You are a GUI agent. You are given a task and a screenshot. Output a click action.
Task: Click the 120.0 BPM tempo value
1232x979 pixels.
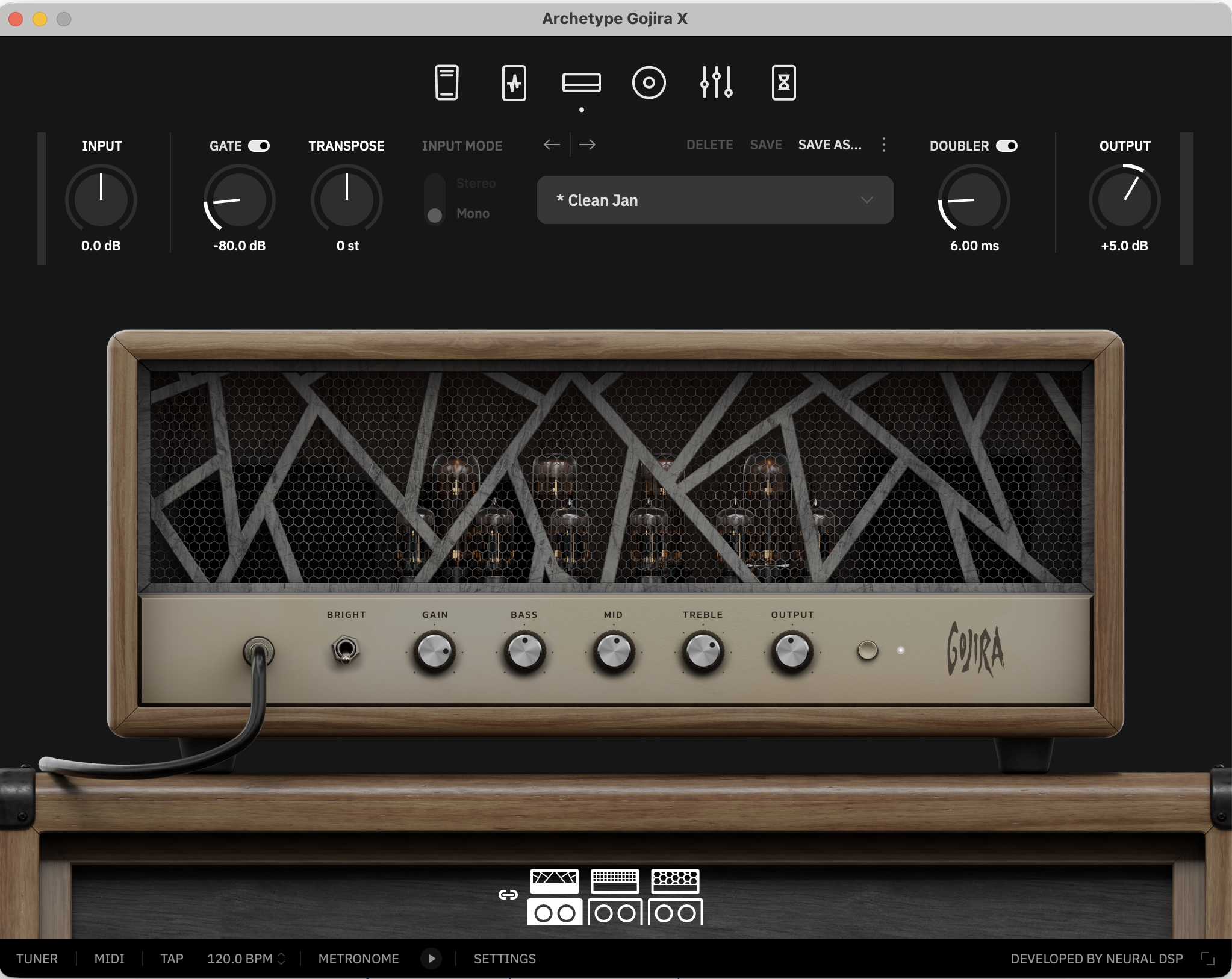pos(240,959)
